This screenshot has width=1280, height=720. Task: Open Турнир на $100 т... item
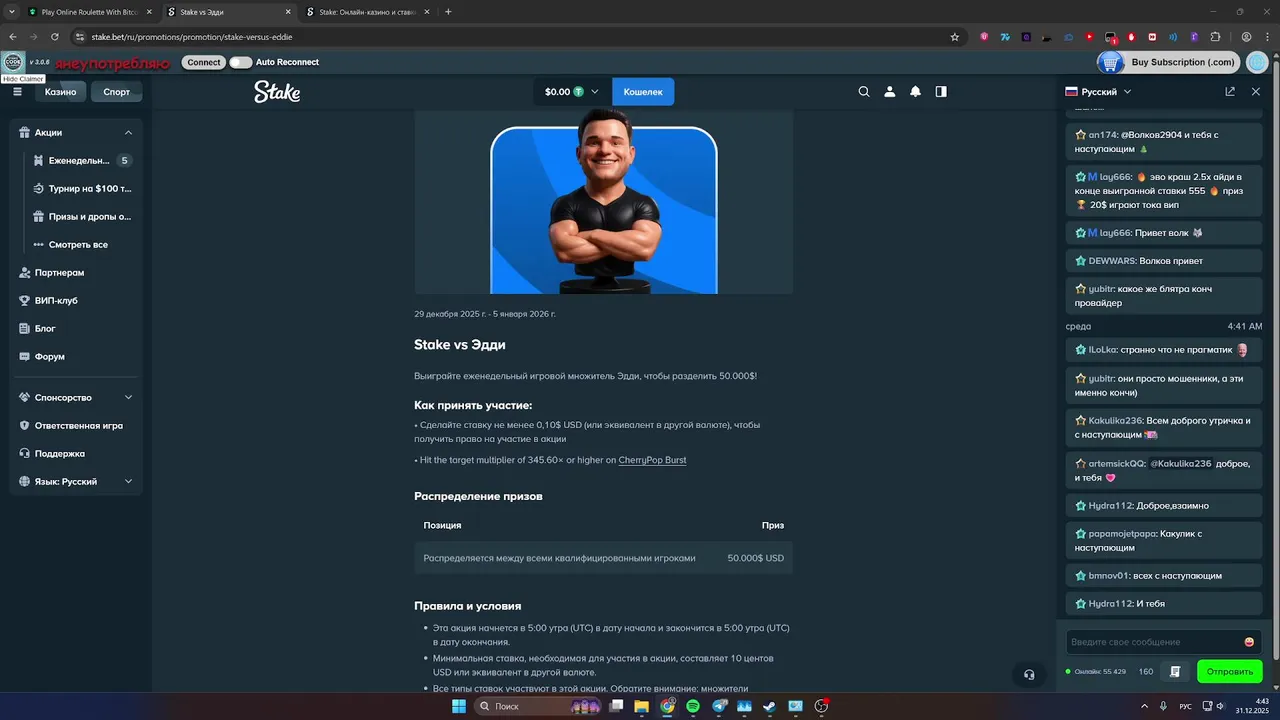click(82, 188)
